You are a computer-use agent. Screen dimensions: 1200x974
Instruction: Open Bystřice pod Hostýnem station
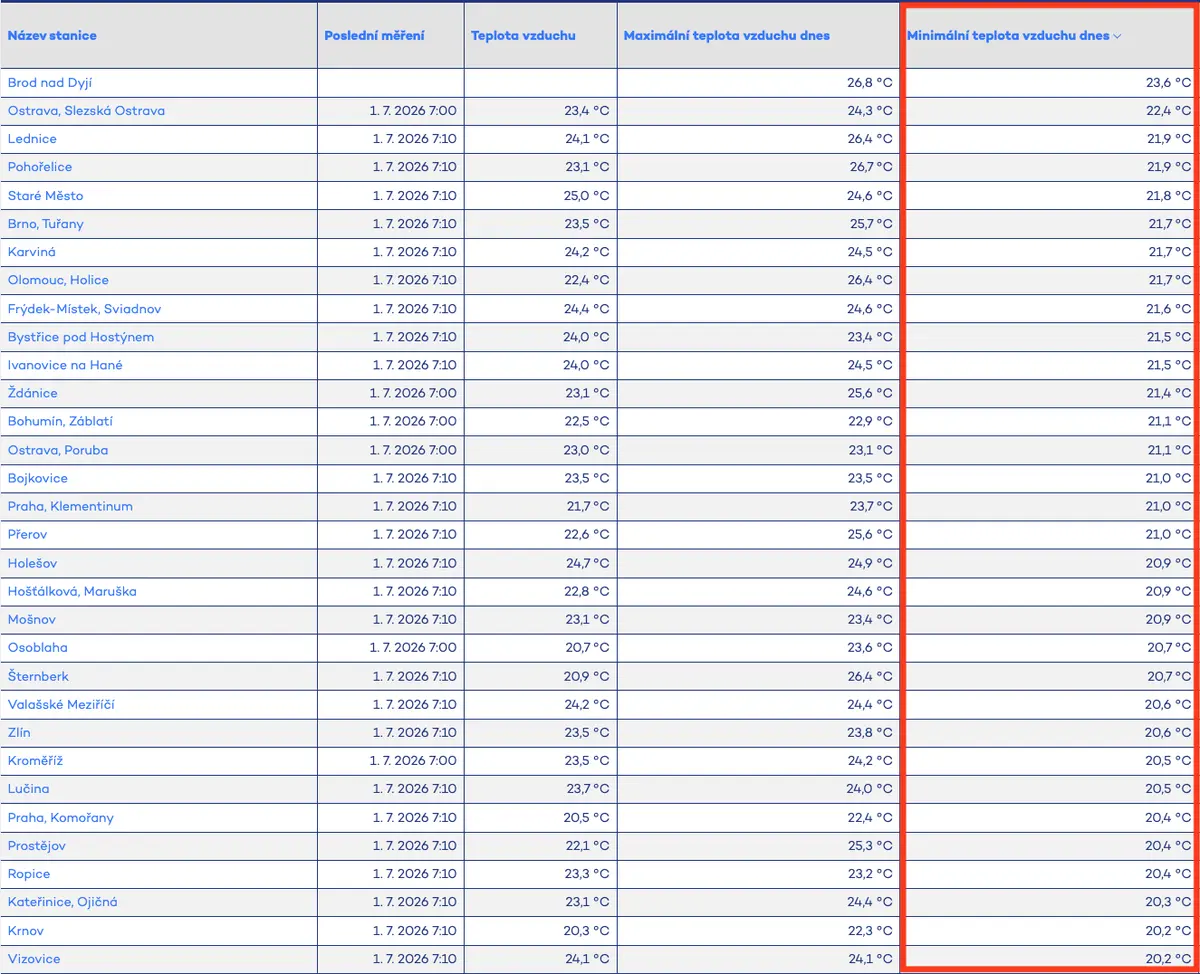[x=81, y=337]
